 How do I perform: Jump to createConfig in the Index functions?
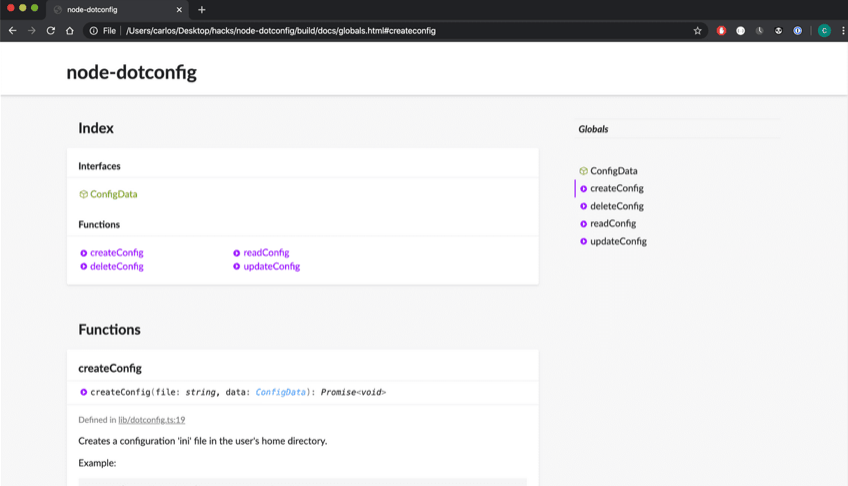point(116,253)
